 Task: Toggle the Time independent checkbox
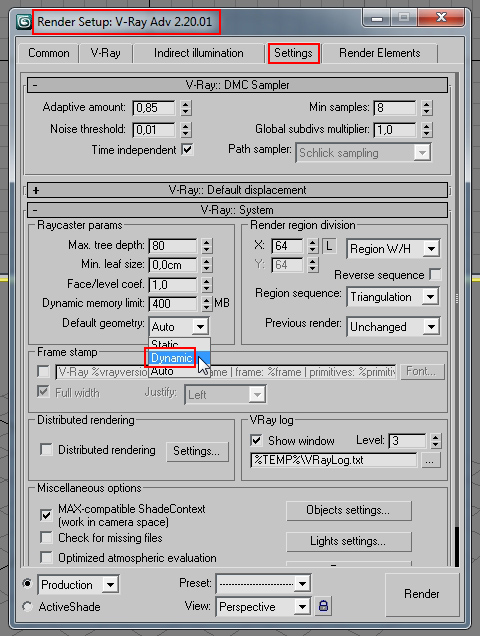pyautogui.click(x=187, y=150)
